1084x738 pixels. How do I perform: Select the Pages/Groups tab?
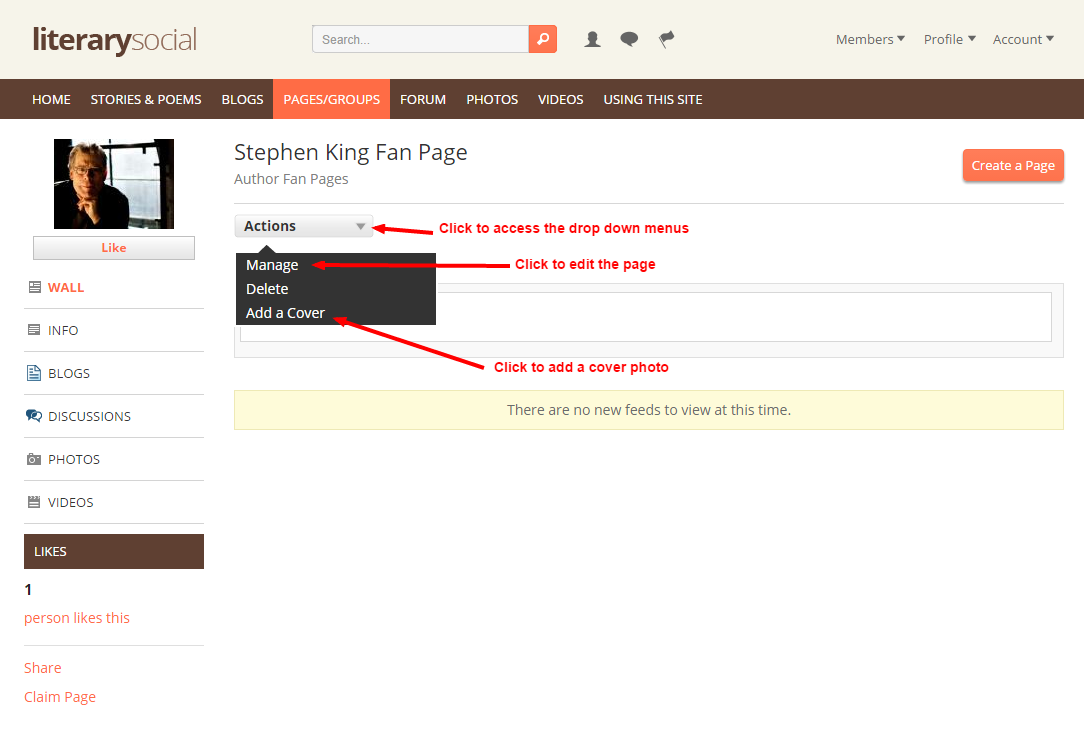[x=332, y=100]
